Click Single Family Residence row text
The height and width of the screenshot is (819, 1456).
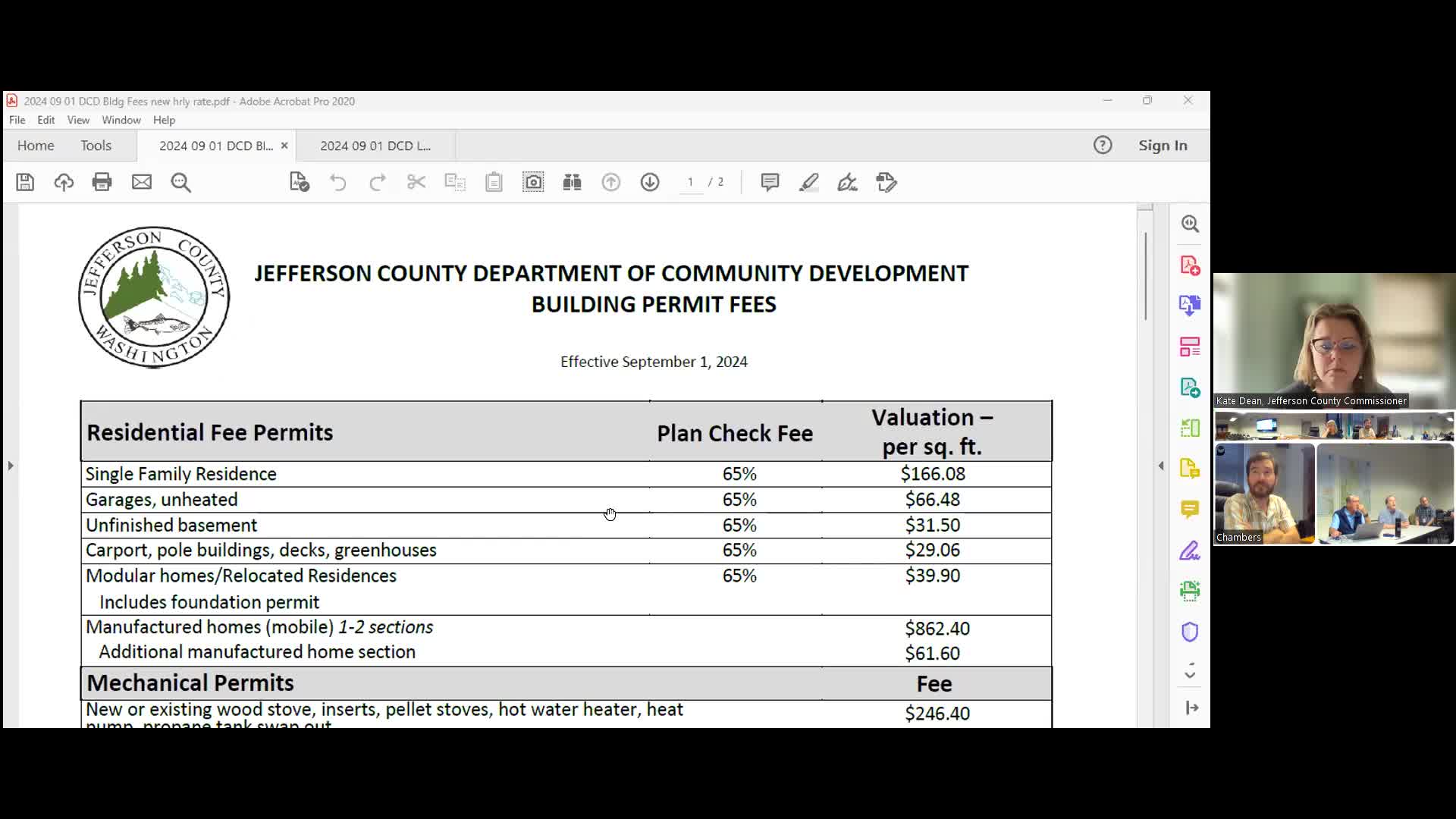tap(181, 474)
